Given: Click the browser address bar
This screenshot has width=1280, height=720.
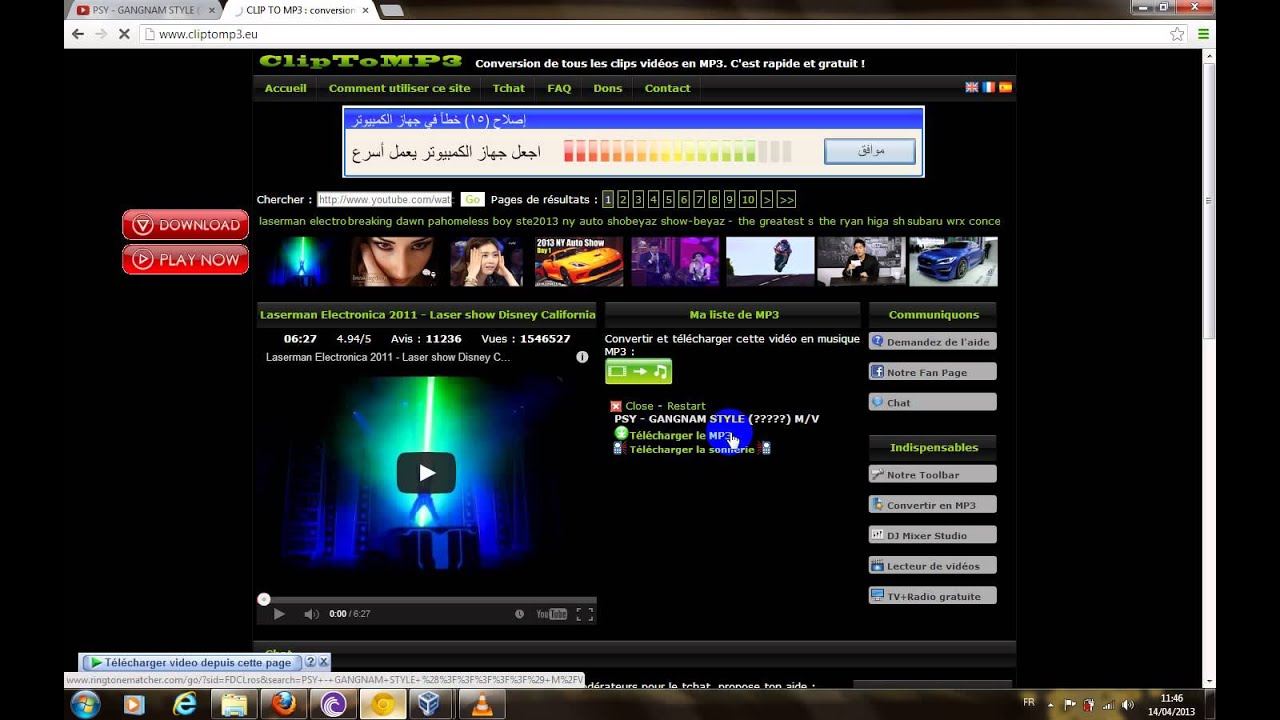Looking at the screenshot, I should tap(660, 34).
